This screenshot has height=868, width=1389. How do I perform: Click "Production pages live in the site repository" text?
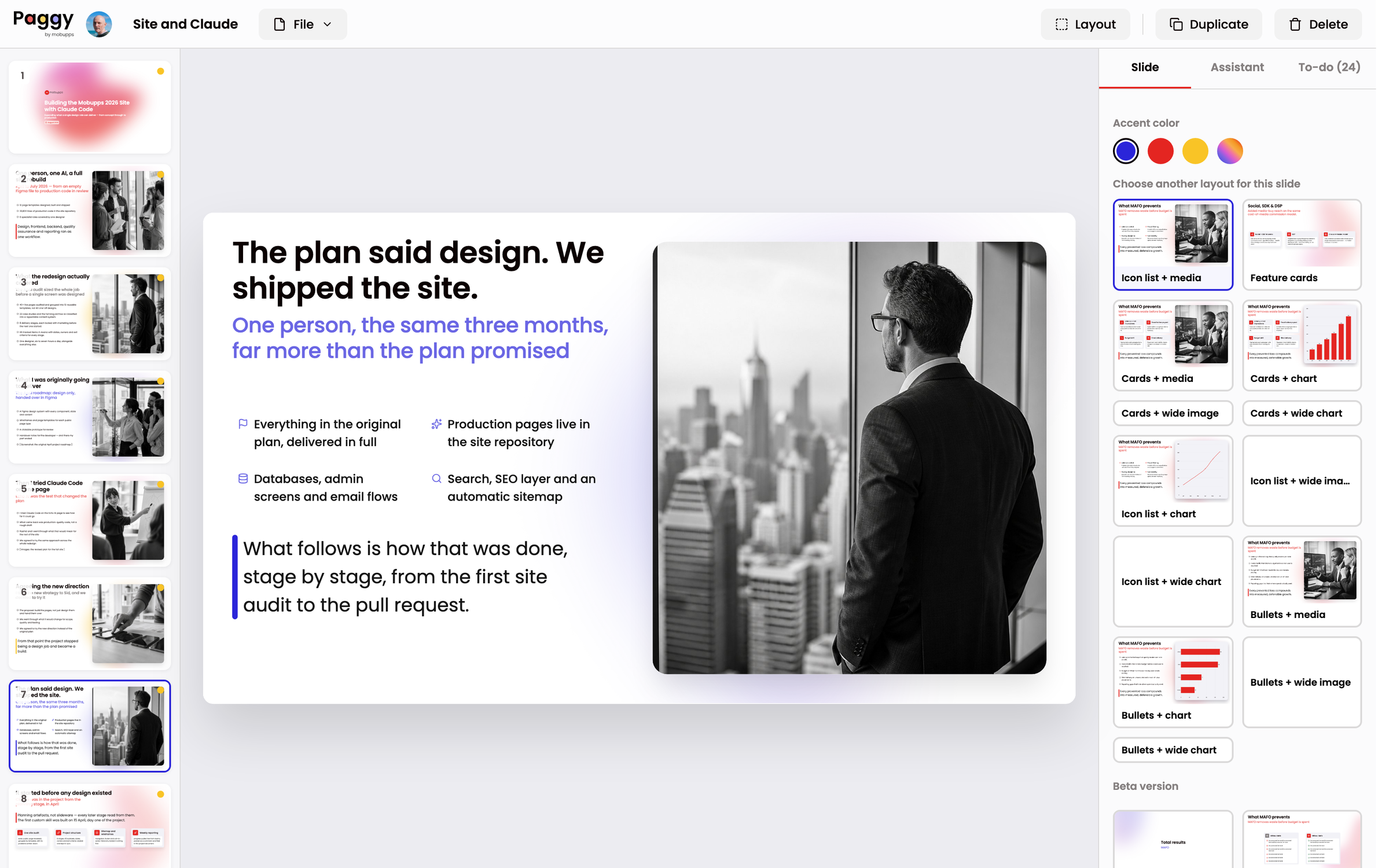pos(519,433)
